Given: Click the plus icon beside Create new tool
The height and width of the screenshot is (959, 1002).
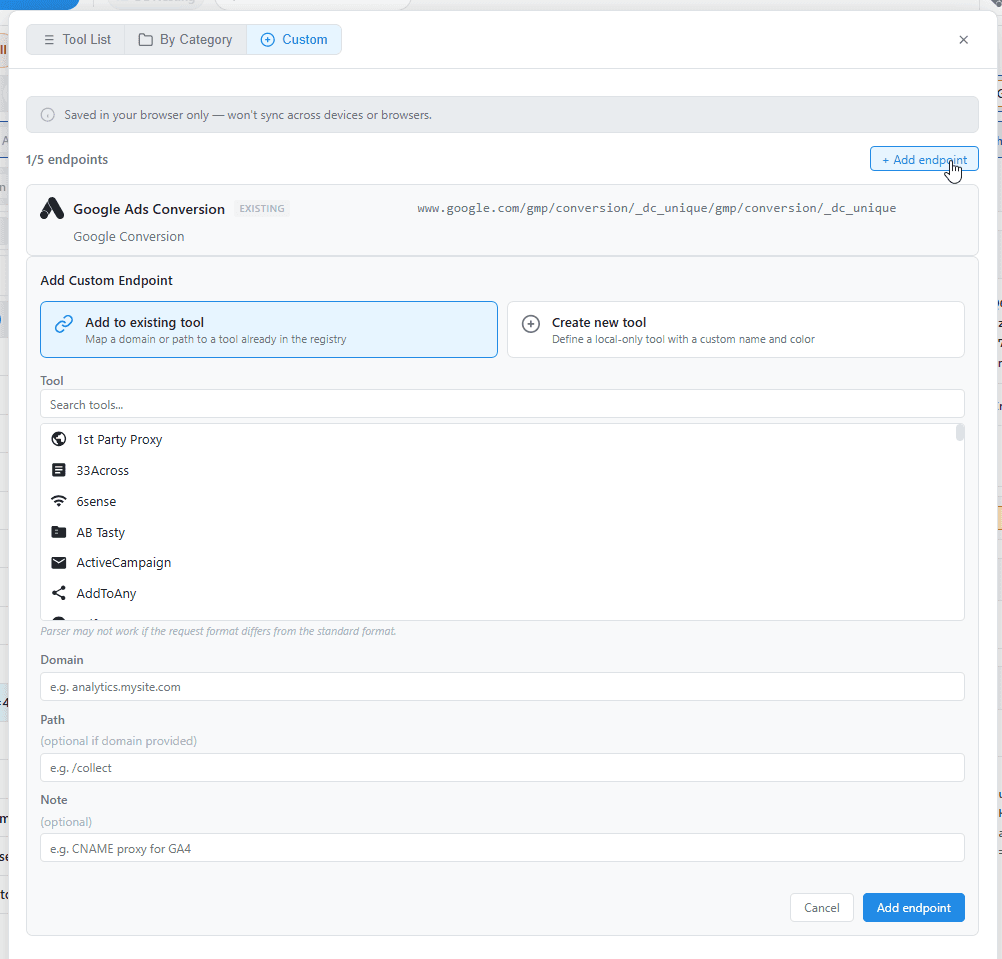Looking at the screenshot, I should (530, 323).
